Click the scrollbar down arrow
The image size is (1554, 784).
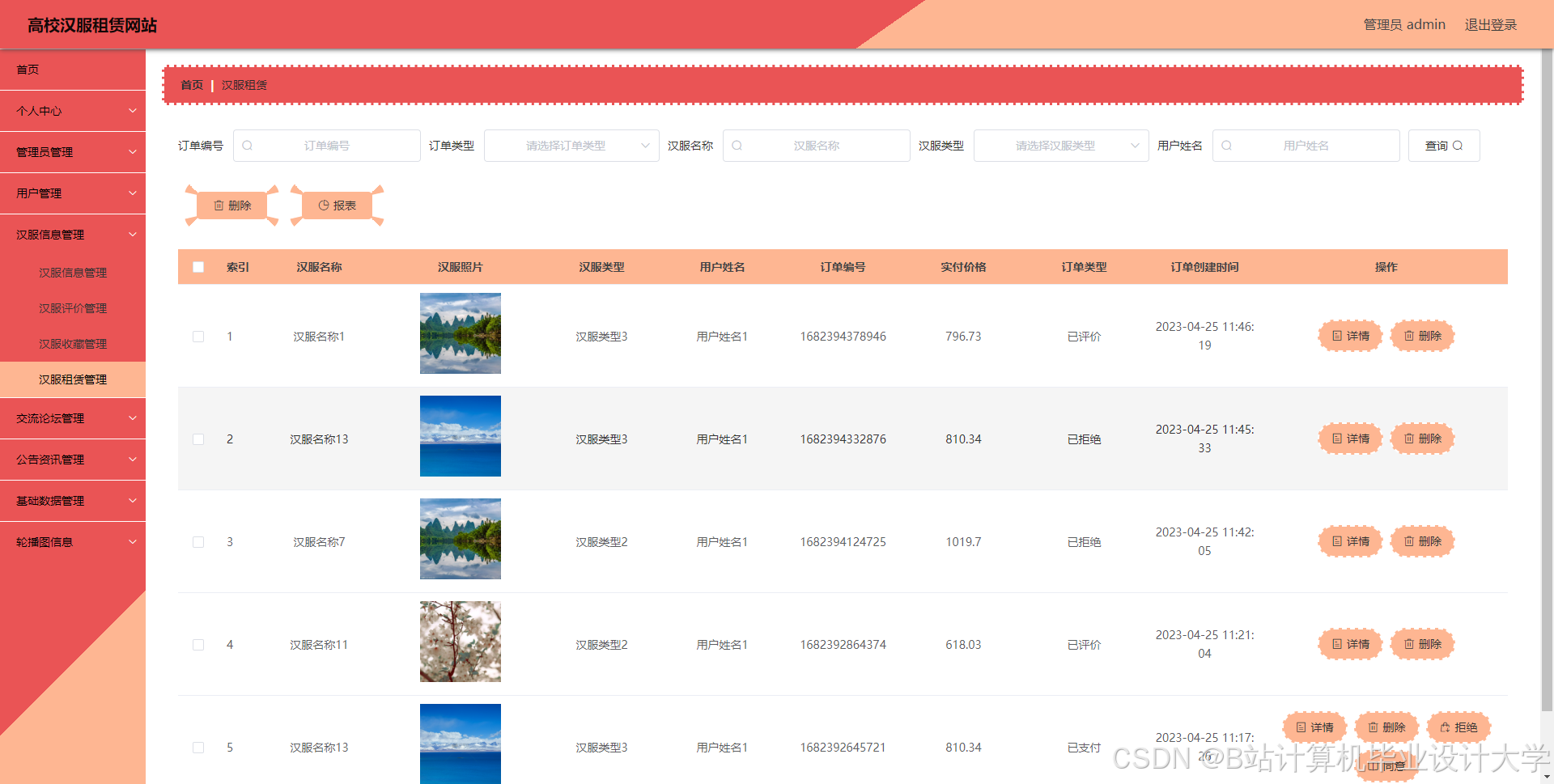[1547, 778]
